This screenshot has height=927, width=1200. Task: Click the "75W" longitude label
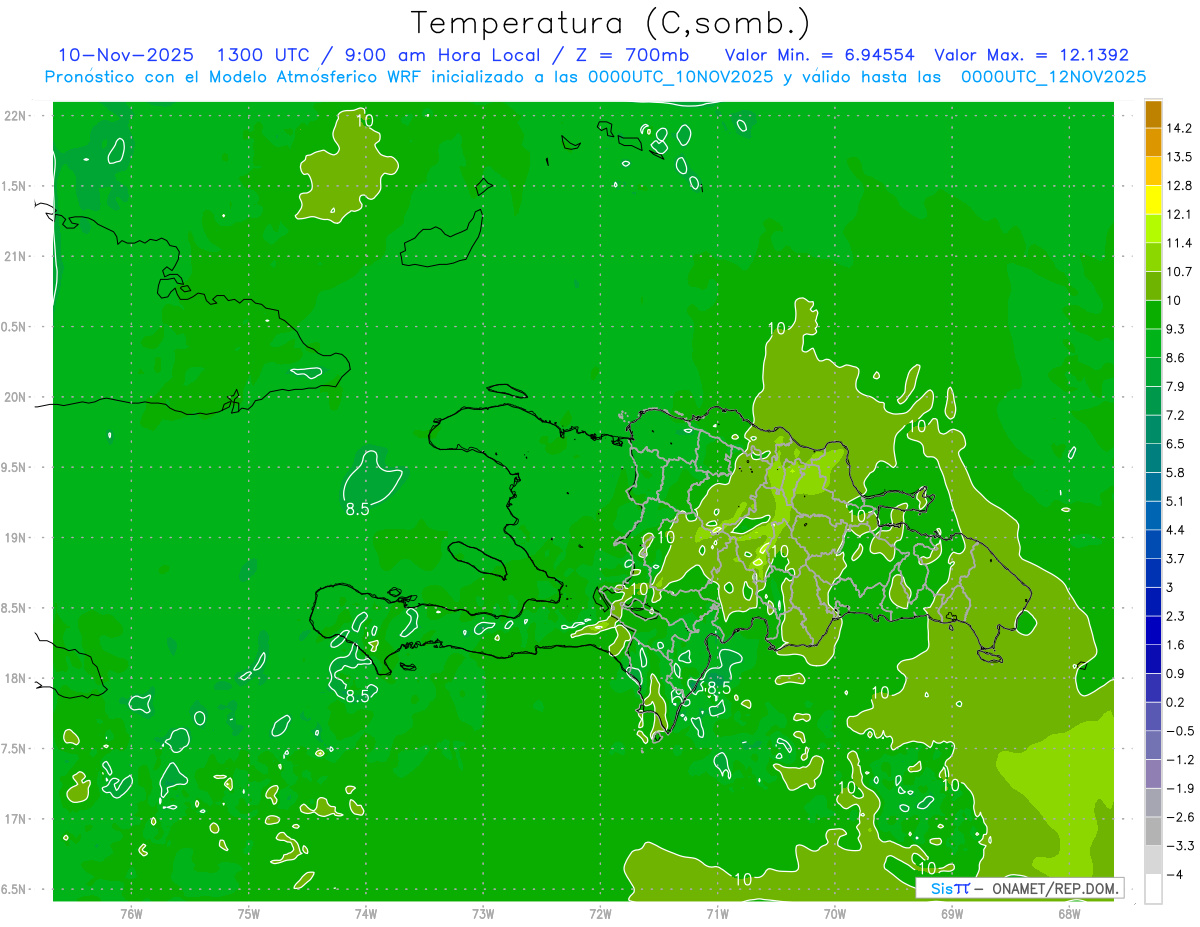[x=249, y=913]
